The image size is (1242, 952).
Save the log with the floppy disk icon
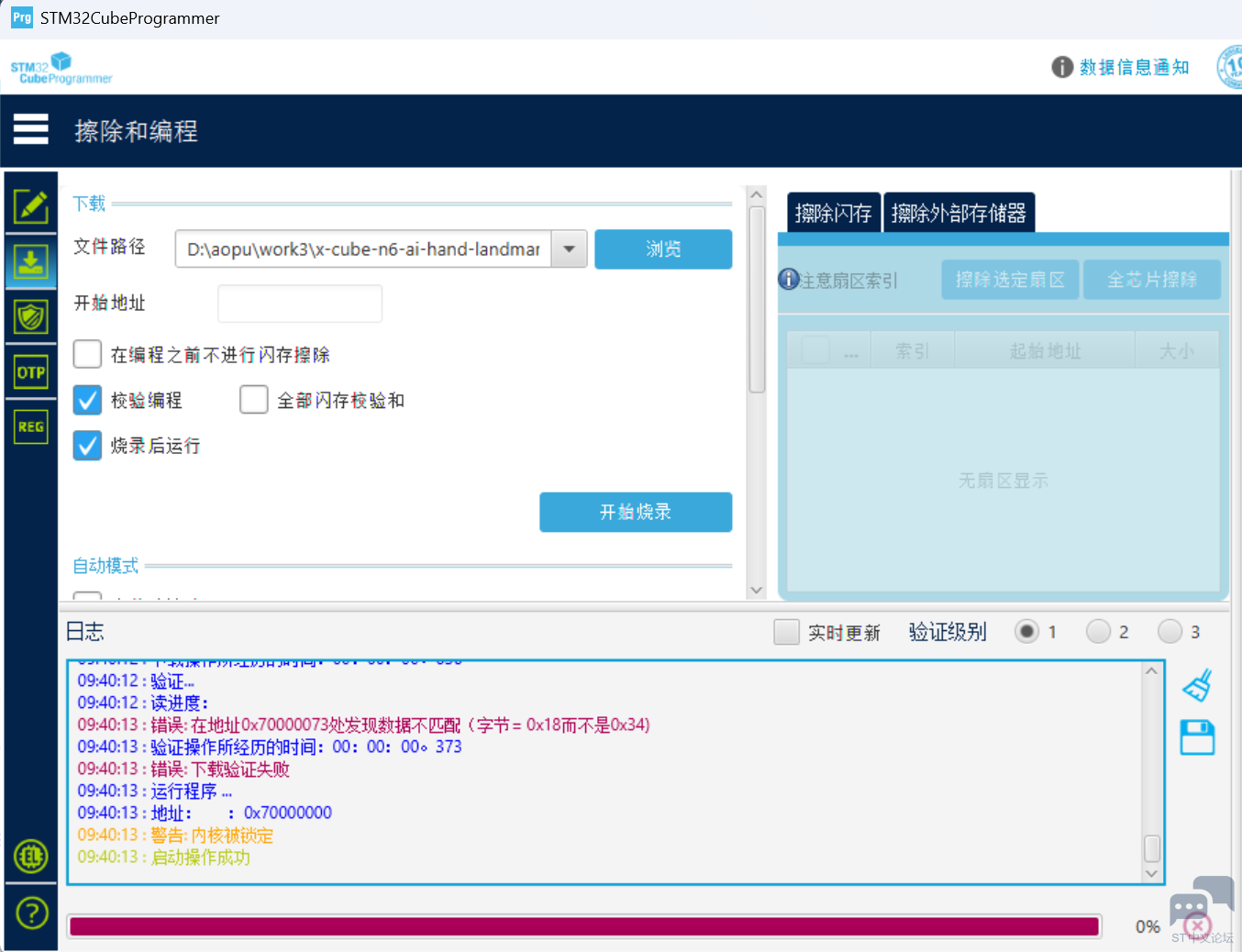click(x=1197, y=737)
